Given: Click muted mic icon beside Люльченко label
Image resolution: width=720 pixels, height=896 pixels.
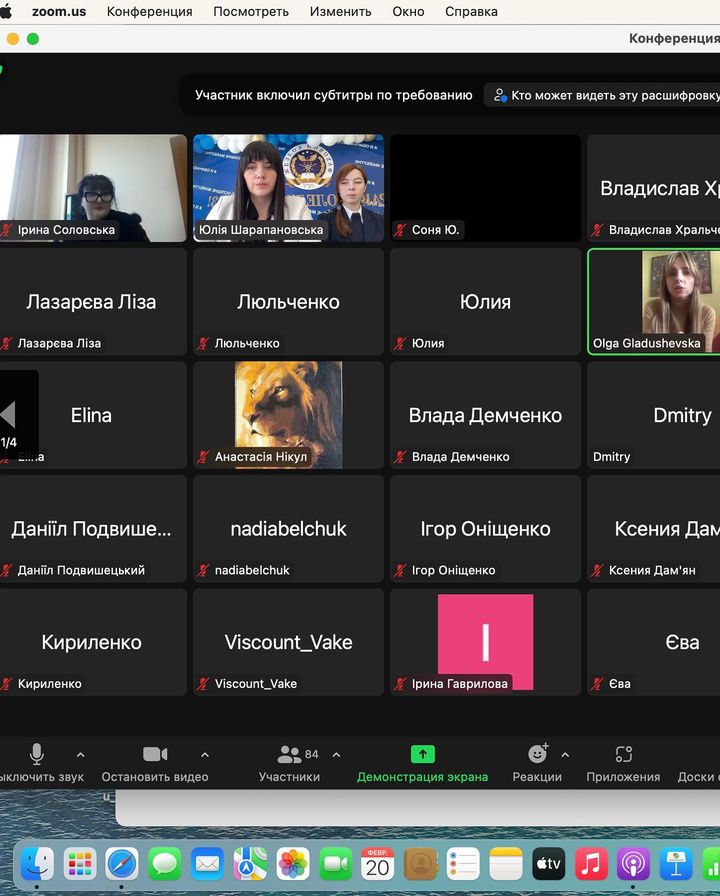Looking at the screenshot, I should click(x=203, y=343).
